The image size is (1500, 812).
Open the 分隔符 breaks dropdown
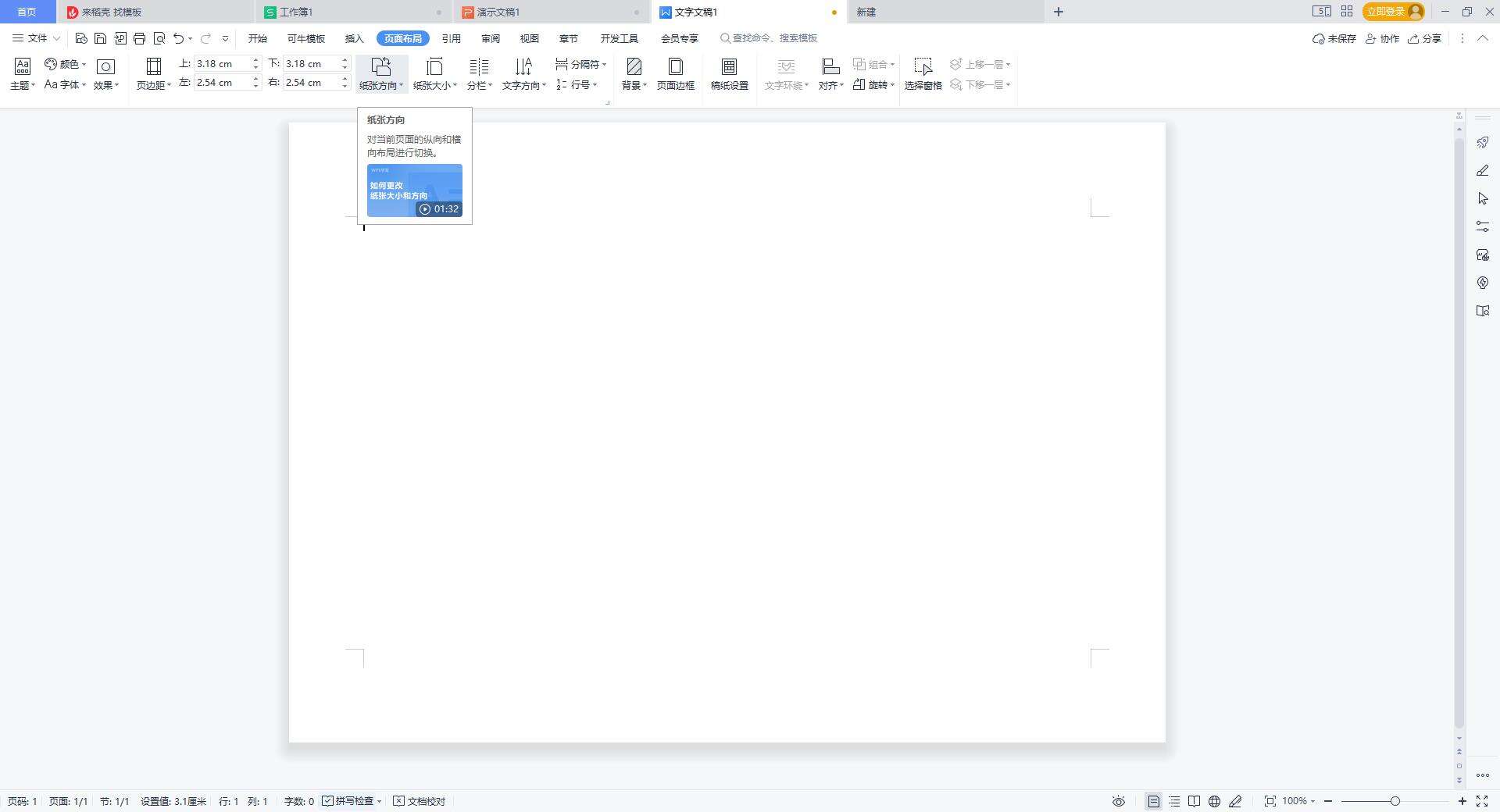pos(581,64)
